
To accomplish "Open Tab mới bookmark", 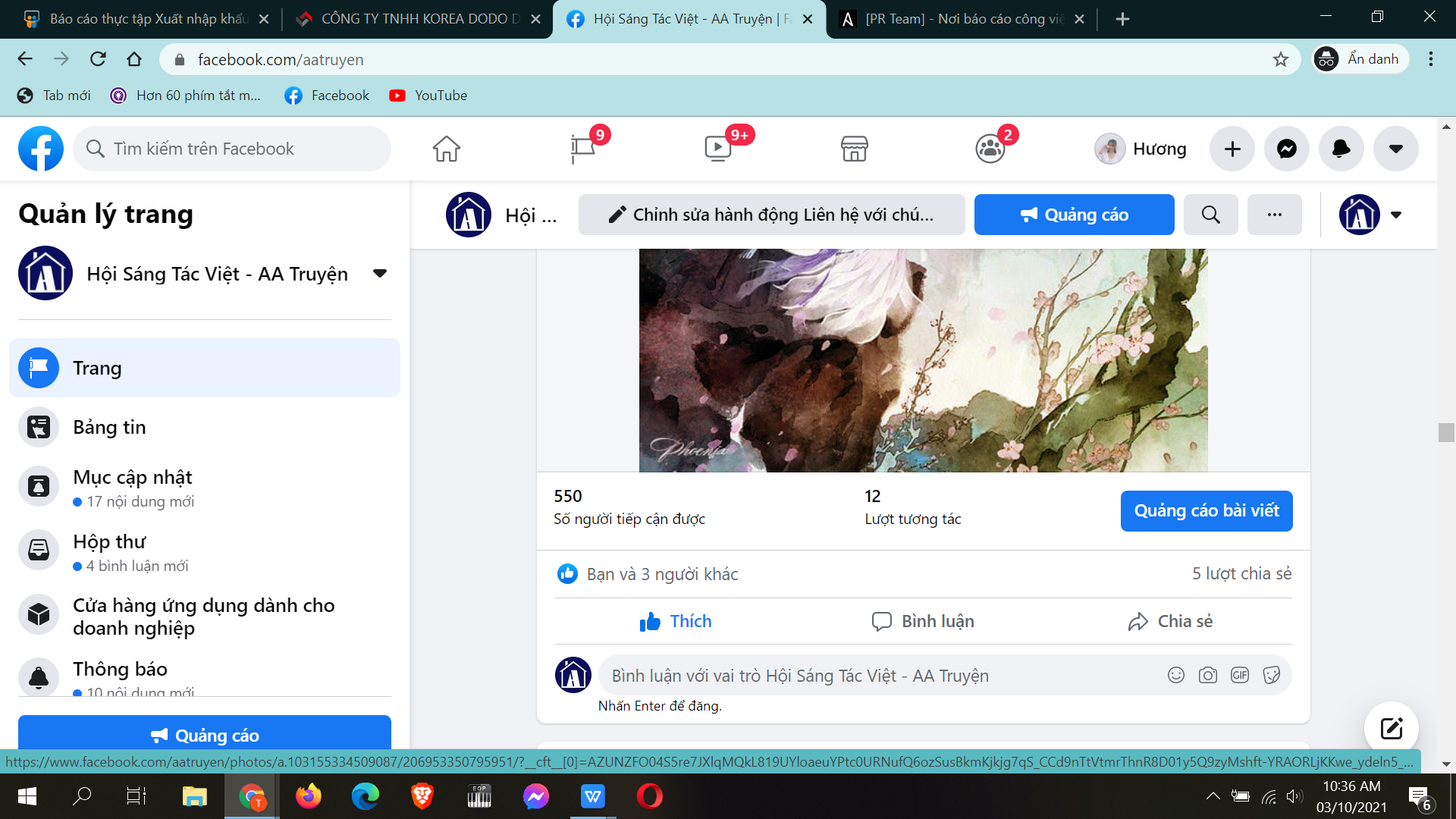I will 54,96.
